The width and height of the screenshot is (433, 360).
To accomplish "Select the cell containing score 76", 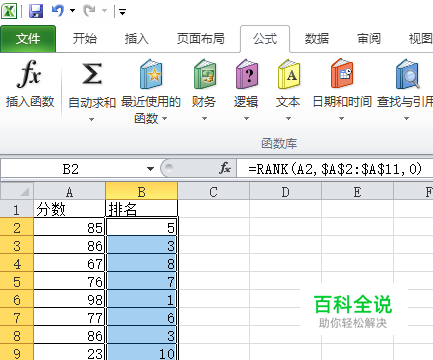I will coord(69,281).
